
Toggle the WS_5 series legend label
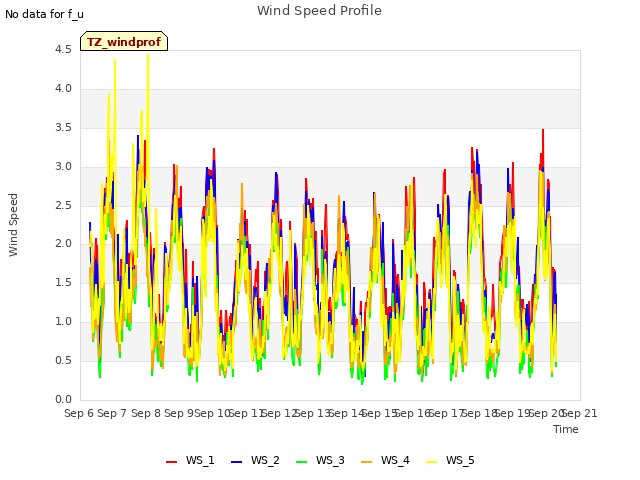coord(460,461)
